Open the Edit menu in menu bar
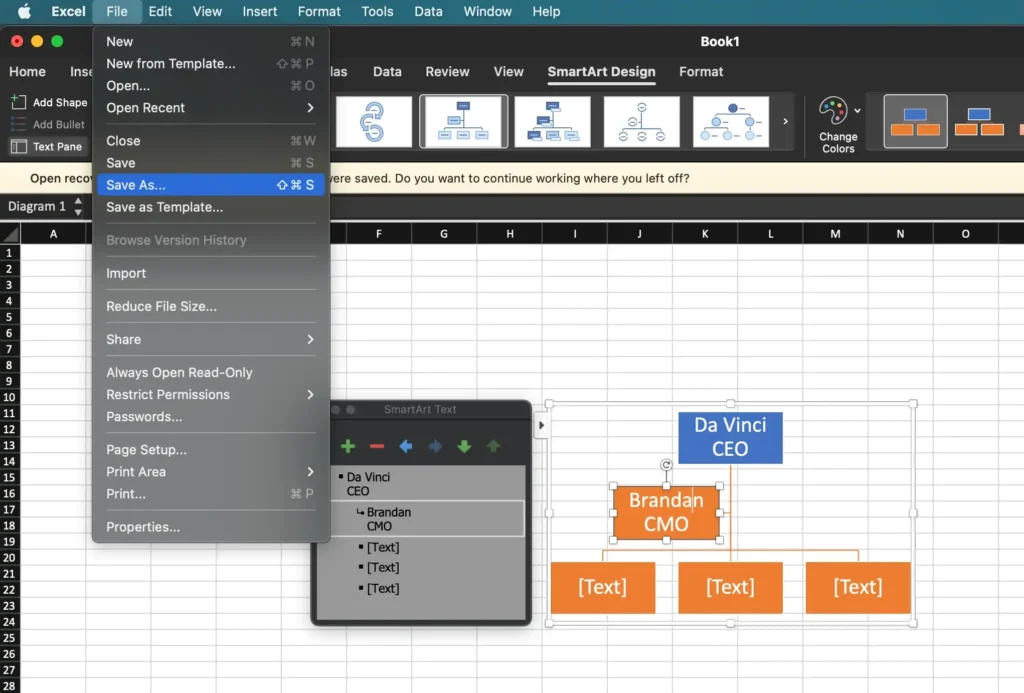This screenshot has height=693, width=1024. pyautogui.click(x=160, y=11)
